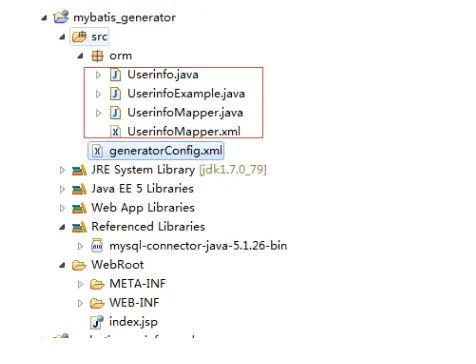This screenshot has height=364, width=476.
Task: Select the generatorConfig.xml file name
Action: pyautogui.click(x=166, y=151)
